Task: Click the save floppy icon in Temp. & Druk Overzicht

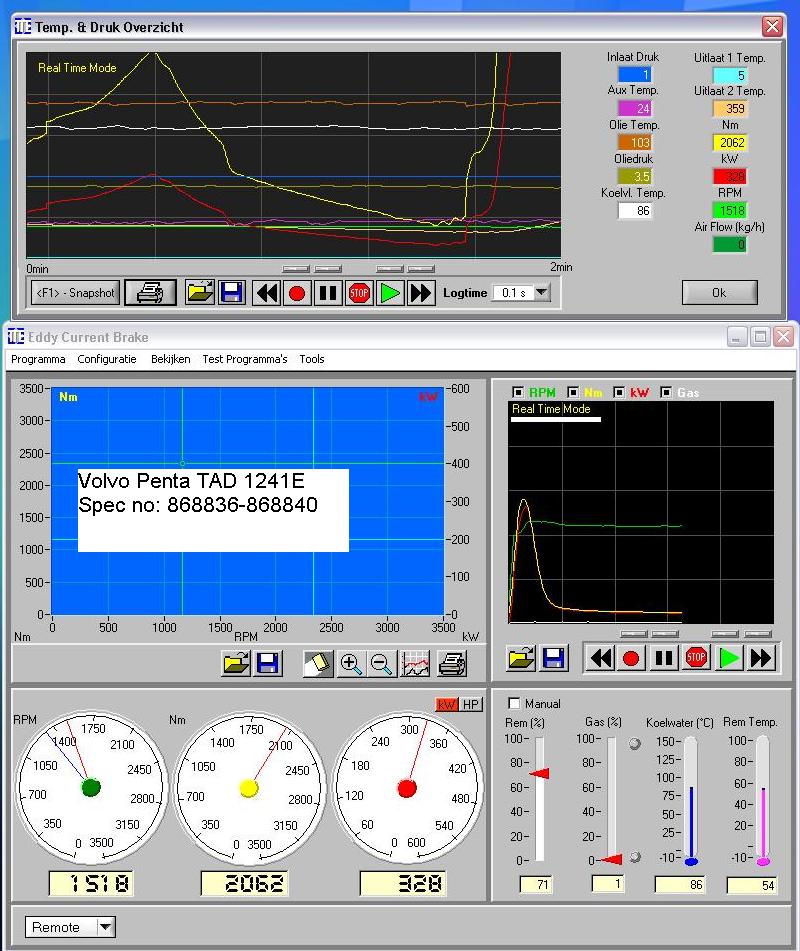Action: [x=232, y=293]
